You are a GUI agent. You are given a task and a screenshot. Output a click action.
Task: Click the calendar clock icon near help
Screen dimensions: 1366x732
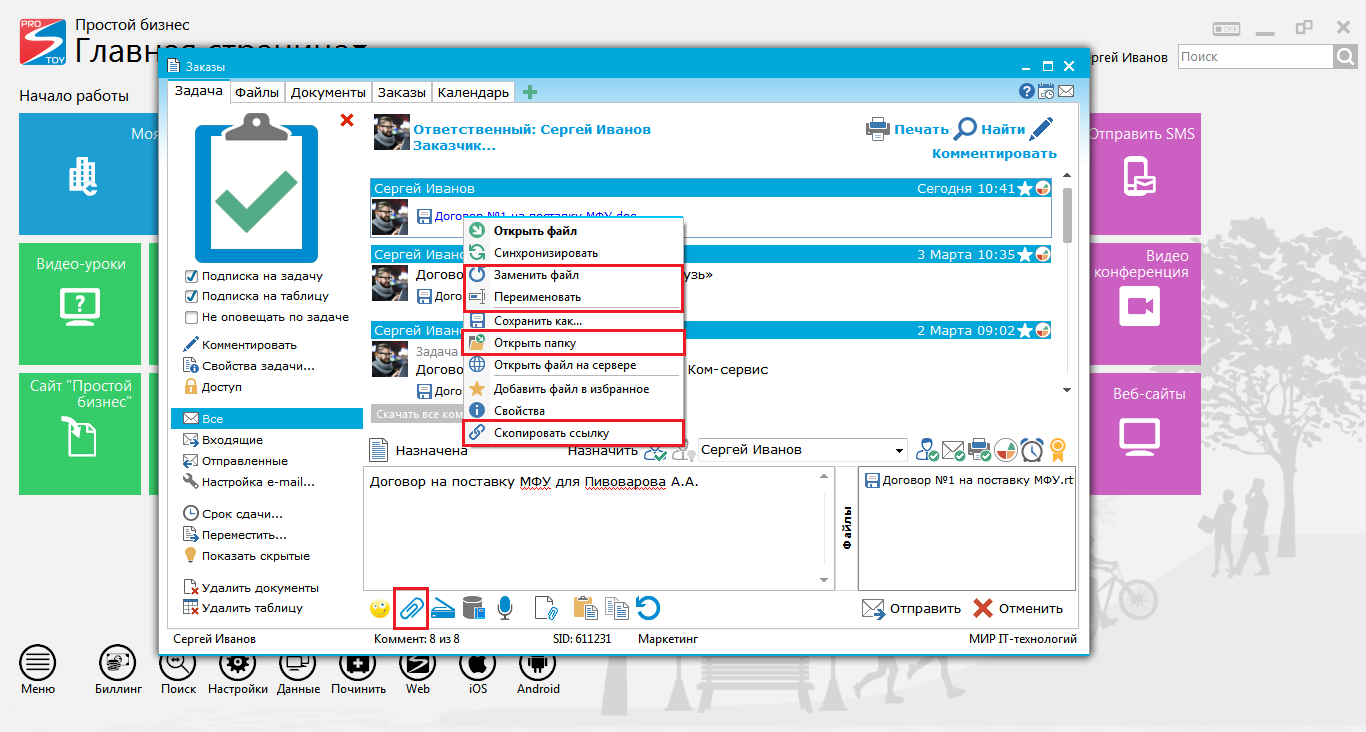tap(1046, 91)
